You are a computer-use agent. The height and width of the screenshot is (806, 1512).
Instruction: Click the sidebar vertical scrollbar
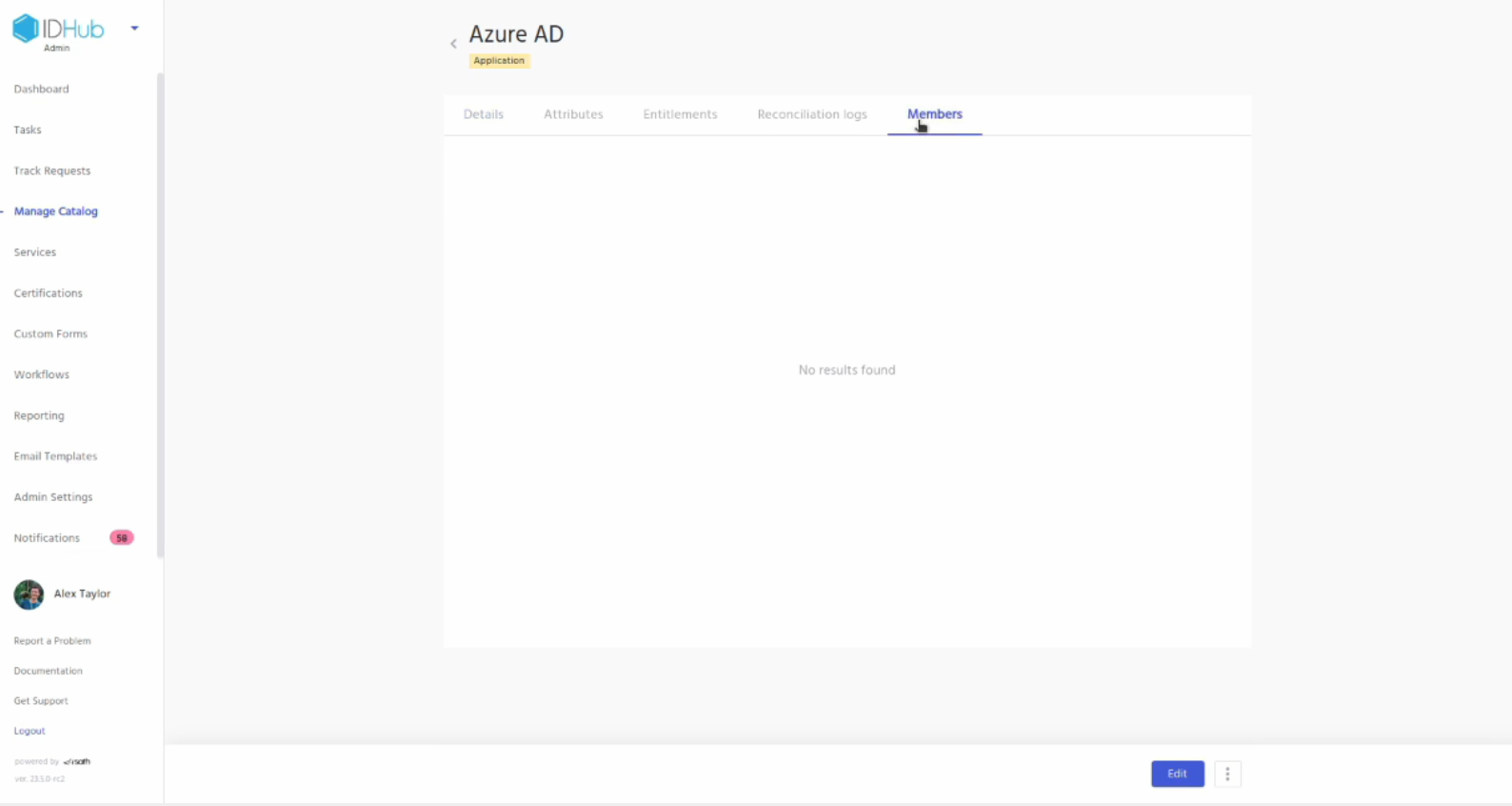point(160,314)
